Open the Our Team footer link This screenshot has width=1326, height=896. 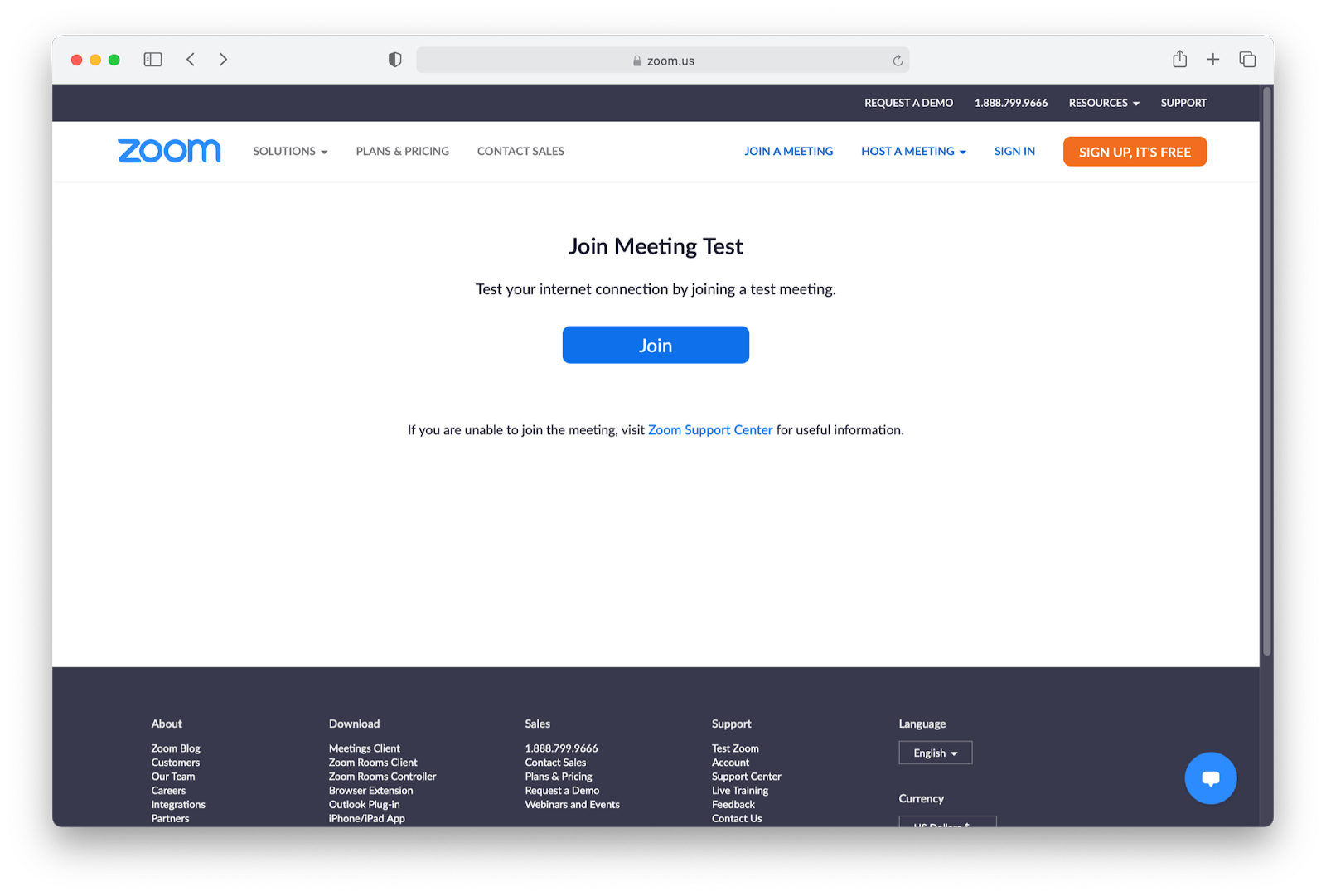click(173, 777)
